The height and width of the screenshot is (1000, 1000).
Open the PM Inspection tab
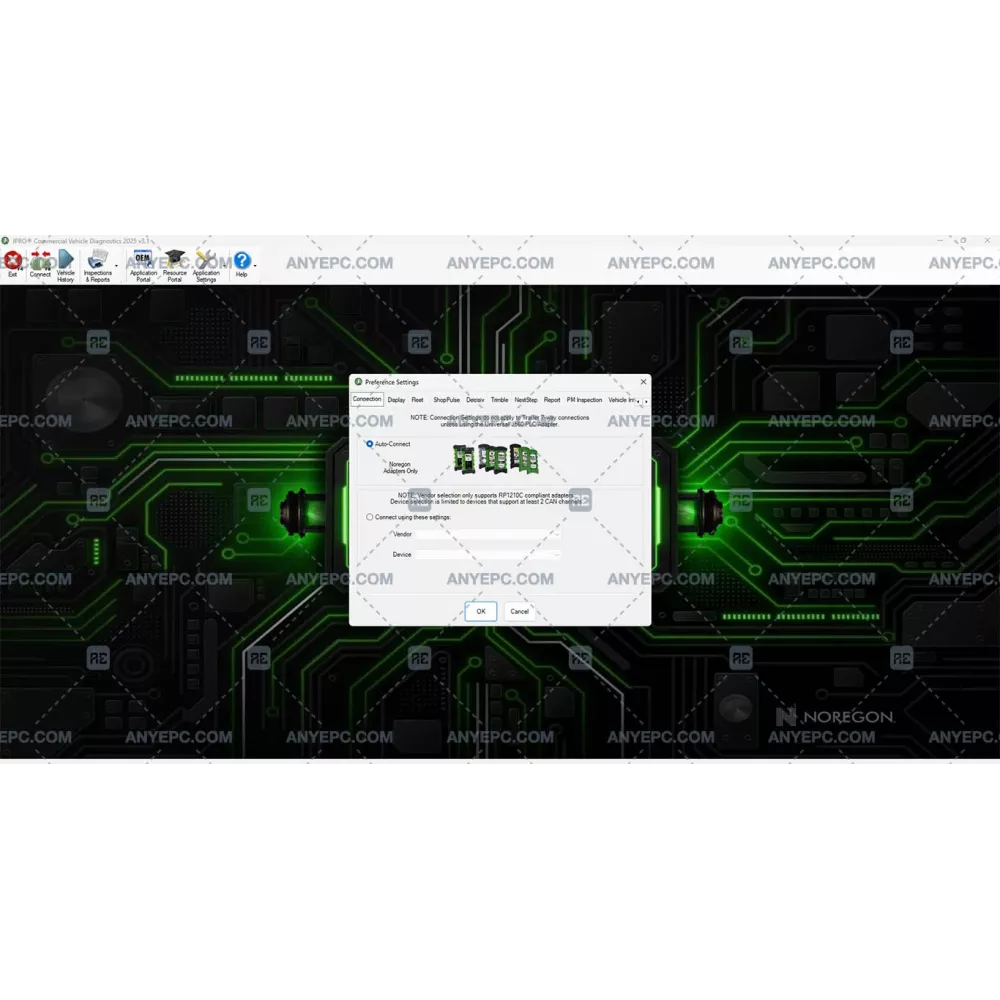pyautogui.click(x=584, y=400)
